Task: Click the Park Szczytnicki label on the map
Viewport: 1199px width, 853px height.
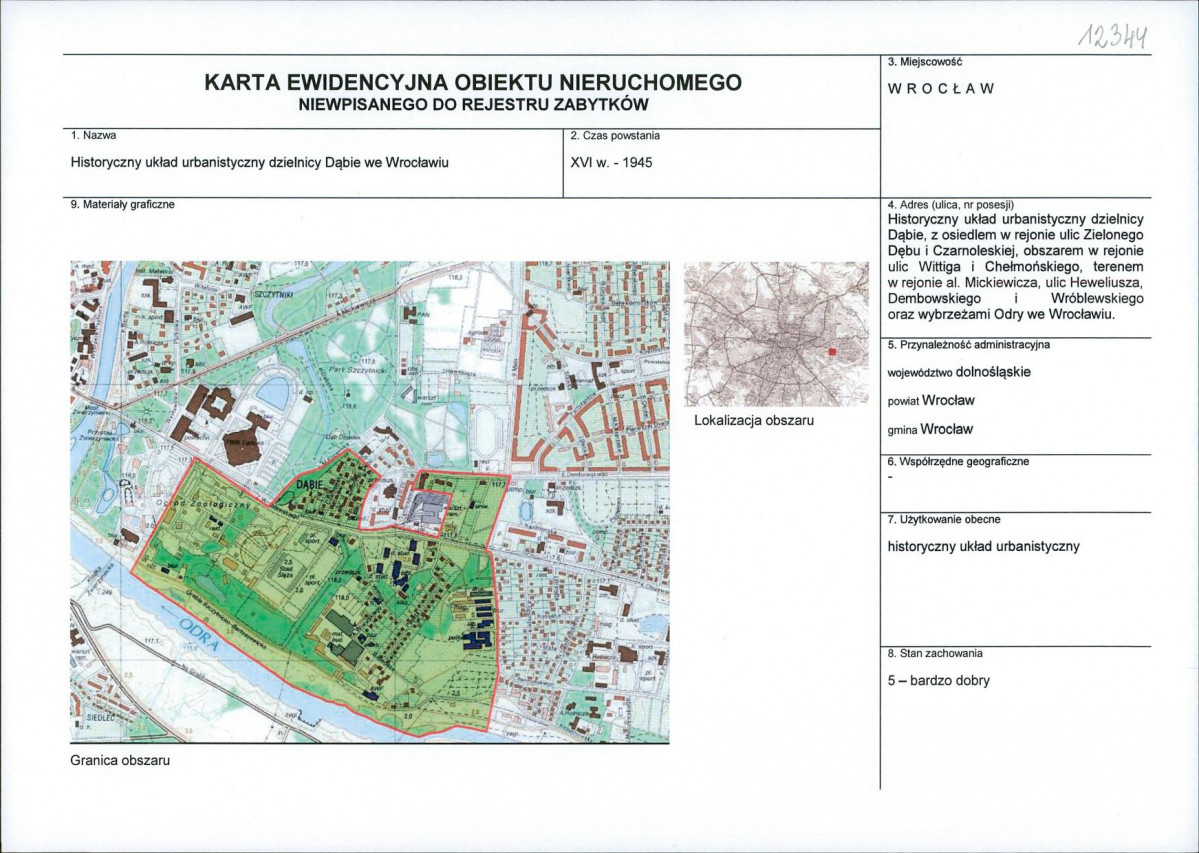Action: pos(358,370)
